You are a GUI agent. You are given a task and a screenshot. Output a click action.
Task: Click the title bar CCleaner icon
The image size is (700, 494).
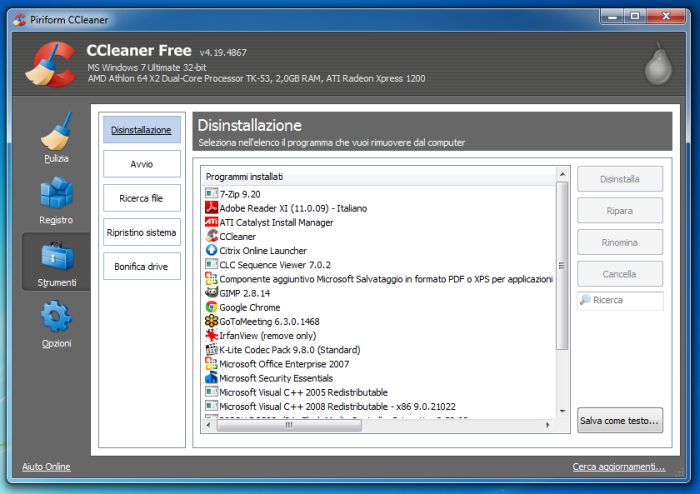pos(19,20)
